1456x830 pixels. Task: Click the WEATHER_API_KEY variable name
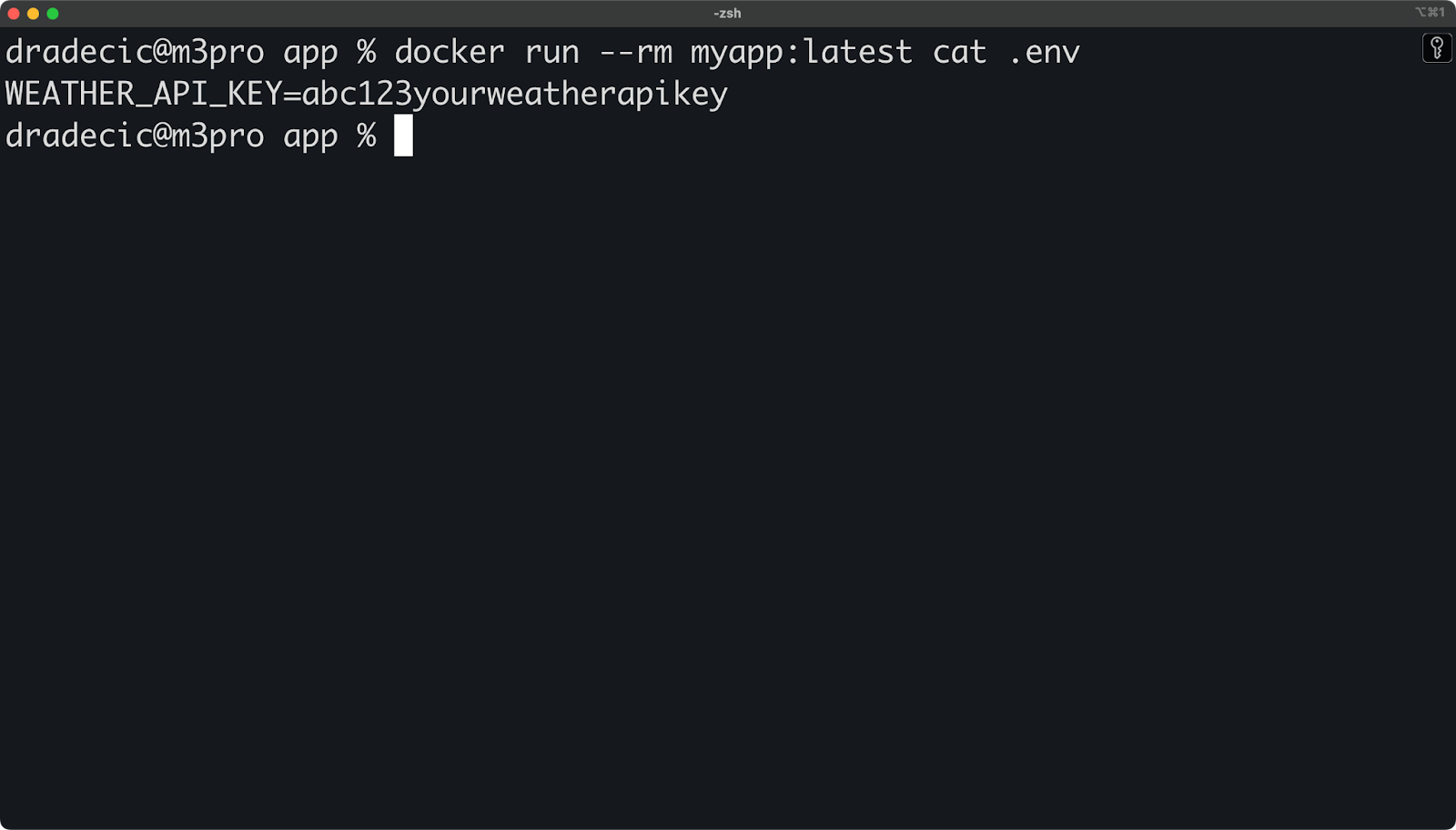click(x=143, y=94)
